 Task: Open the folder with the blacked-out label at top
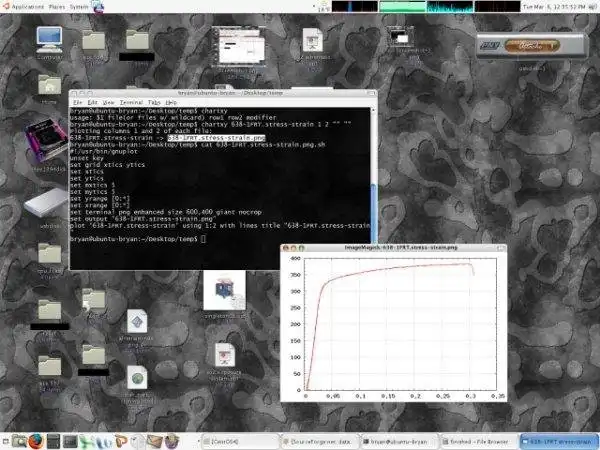137,40
